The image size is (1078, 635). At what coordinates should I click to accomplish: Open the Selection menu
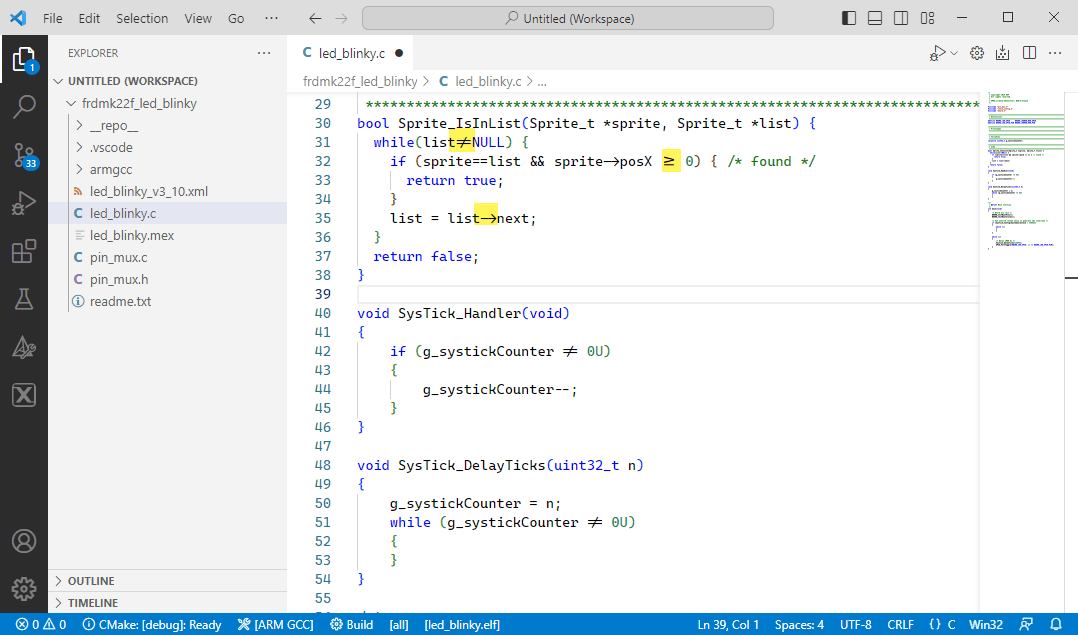coord(141,17)
